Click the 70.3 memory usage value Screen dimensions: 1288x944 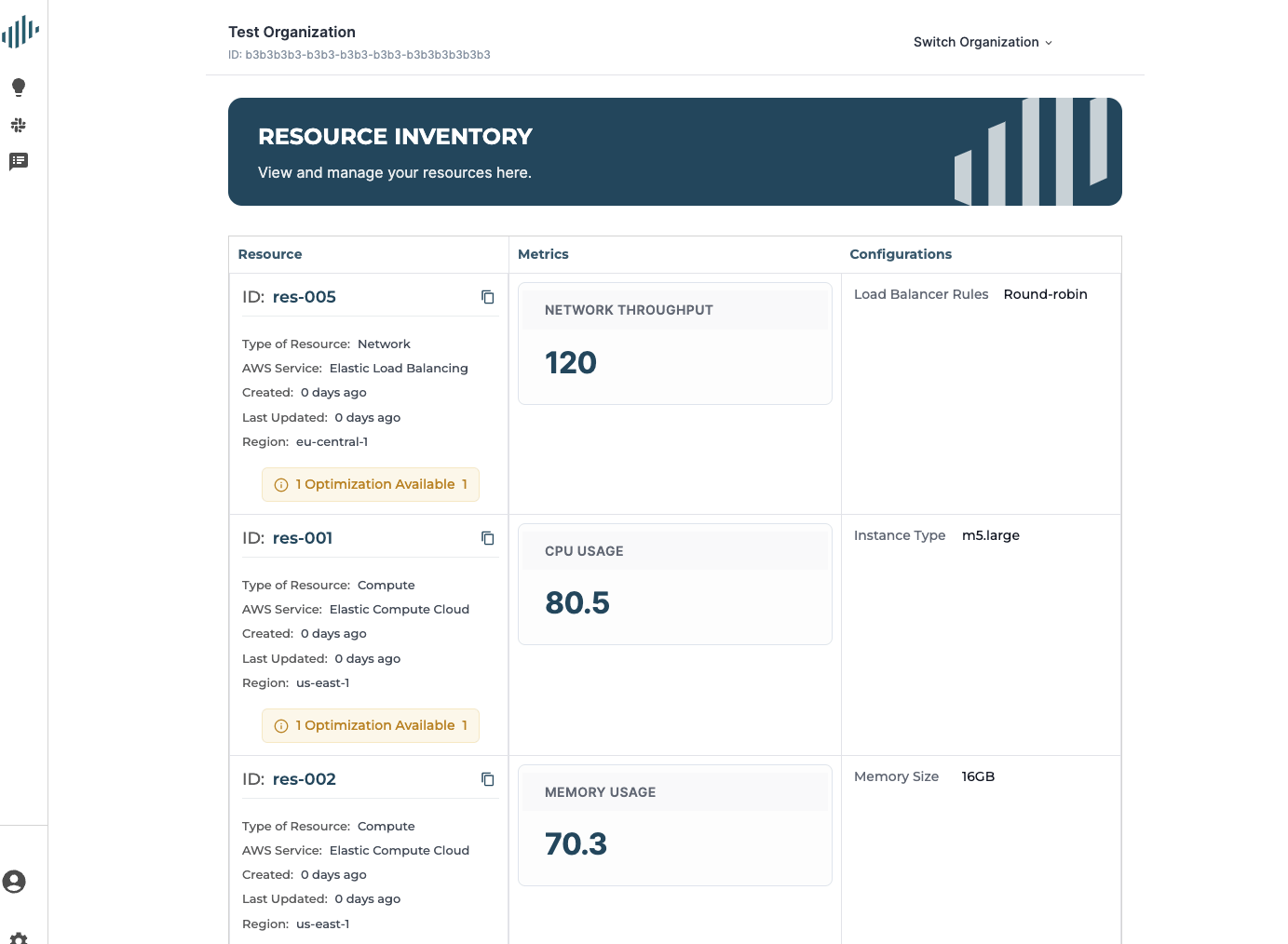tap(576, 844)
